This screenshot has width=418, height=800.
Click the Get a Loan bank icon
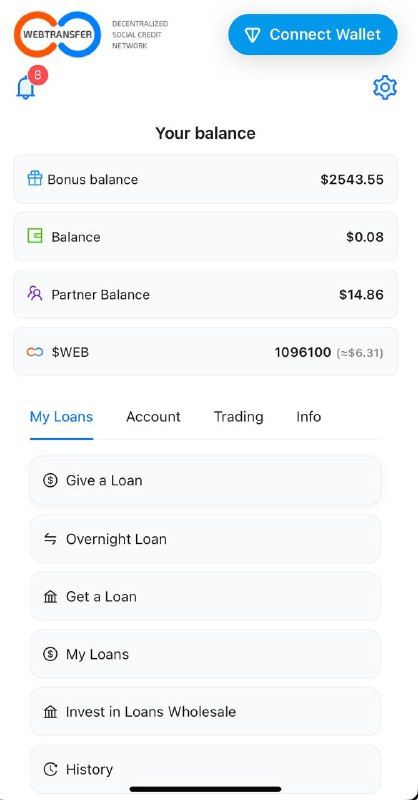pos(50,596)
